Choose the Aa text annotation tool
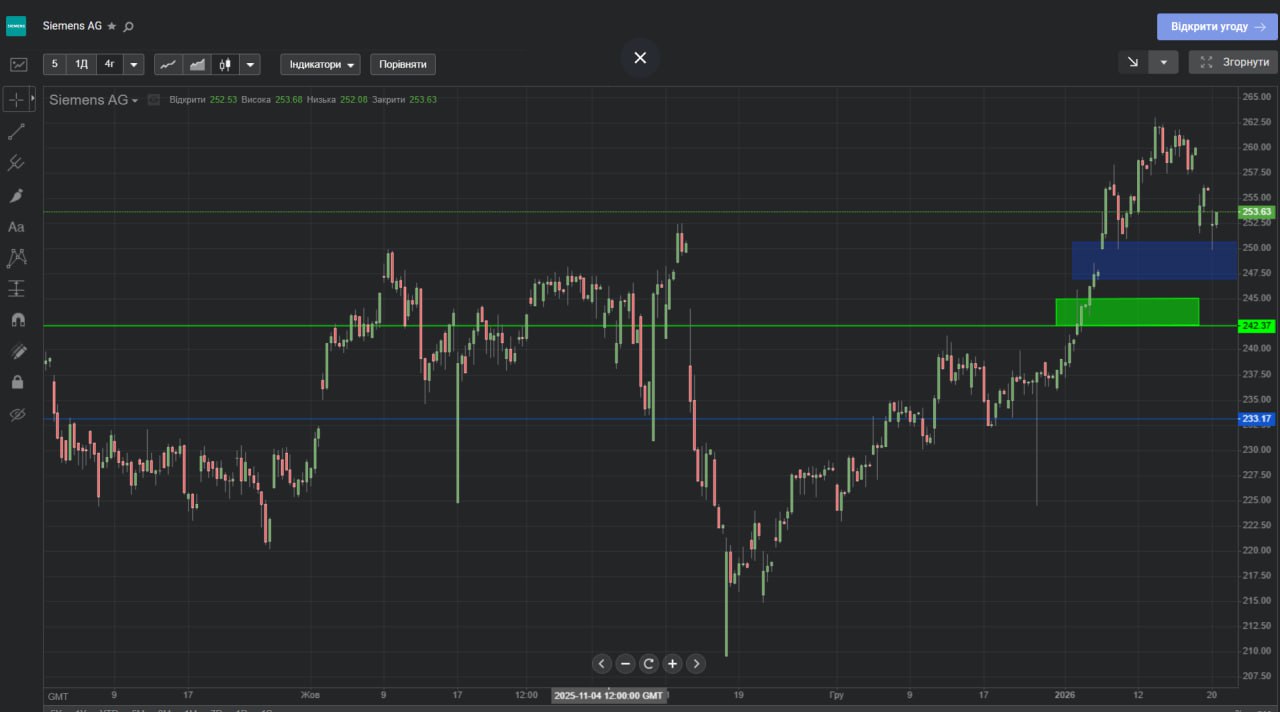 coord(16,227)
